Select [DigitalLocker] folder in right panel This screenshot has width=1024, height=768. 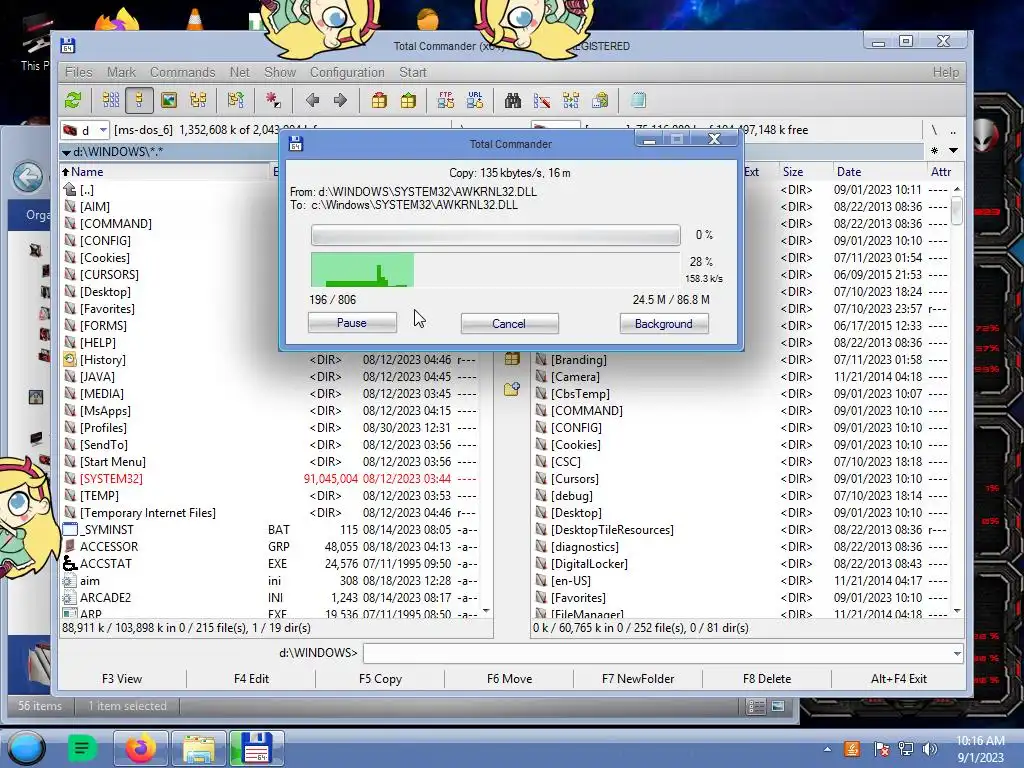(741, 564)
